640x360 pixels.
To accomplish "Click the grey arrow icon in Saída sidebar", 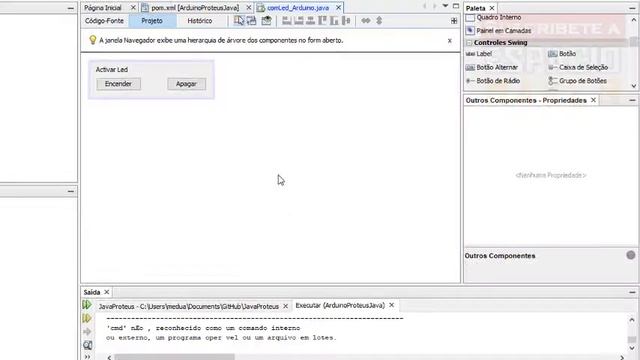I will pyautogui.click(x=87, y=332).
